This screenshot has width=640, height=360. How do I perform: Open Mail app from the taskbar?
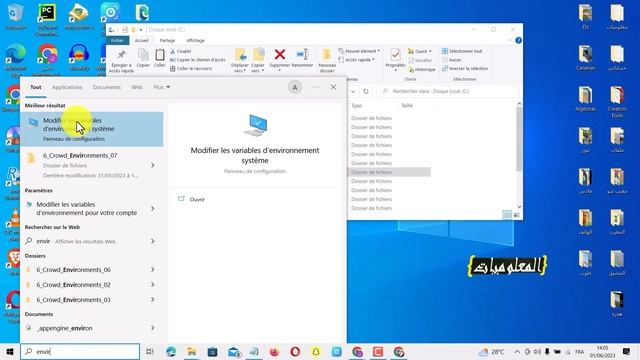click(x=233, y=351)
